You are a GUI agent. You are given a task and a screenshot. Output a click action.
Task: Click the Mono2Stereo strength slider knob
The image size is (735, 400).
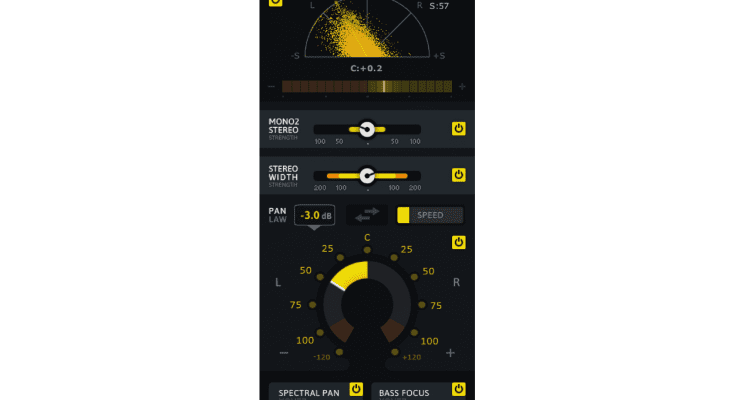point(367,129)
